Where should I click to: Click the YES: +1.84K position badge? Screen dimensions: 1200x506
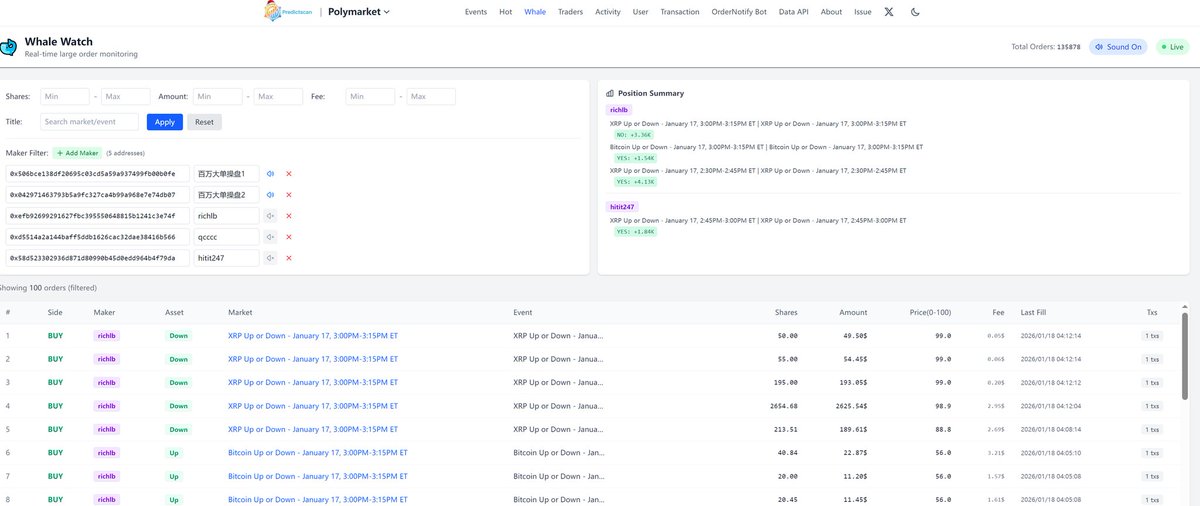click(636, 231)
